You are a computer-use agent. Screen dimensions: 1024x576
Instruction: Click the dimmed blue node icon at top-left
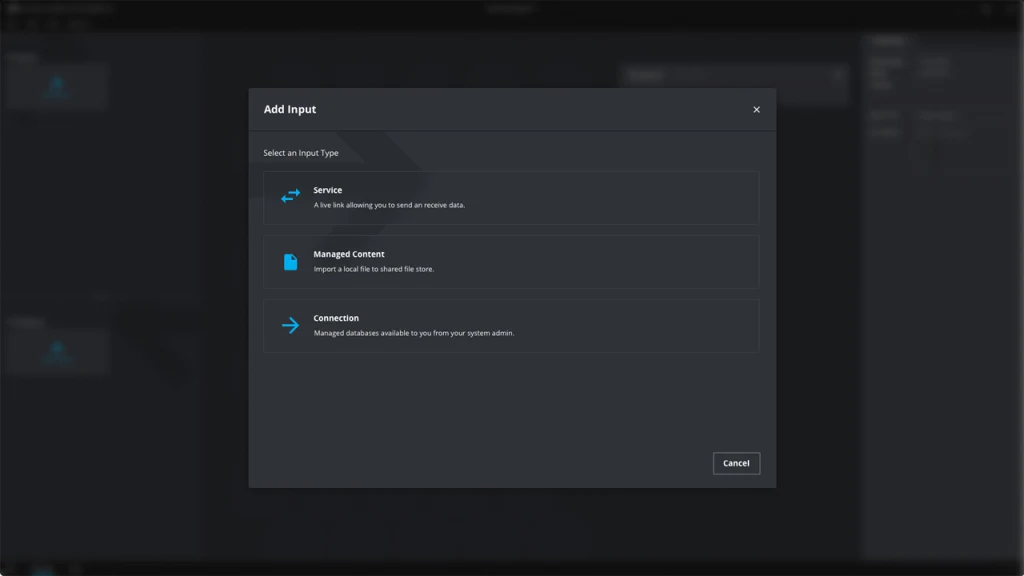[57, 86]
